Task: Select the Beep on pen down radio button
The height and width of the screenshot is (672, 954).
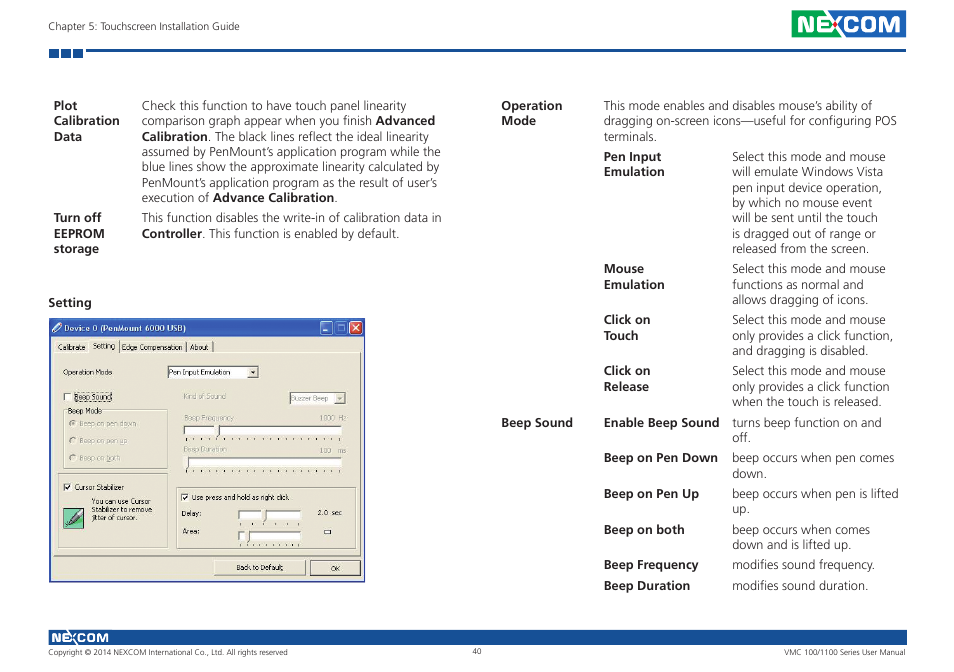Action: click(x=72, y=423)
